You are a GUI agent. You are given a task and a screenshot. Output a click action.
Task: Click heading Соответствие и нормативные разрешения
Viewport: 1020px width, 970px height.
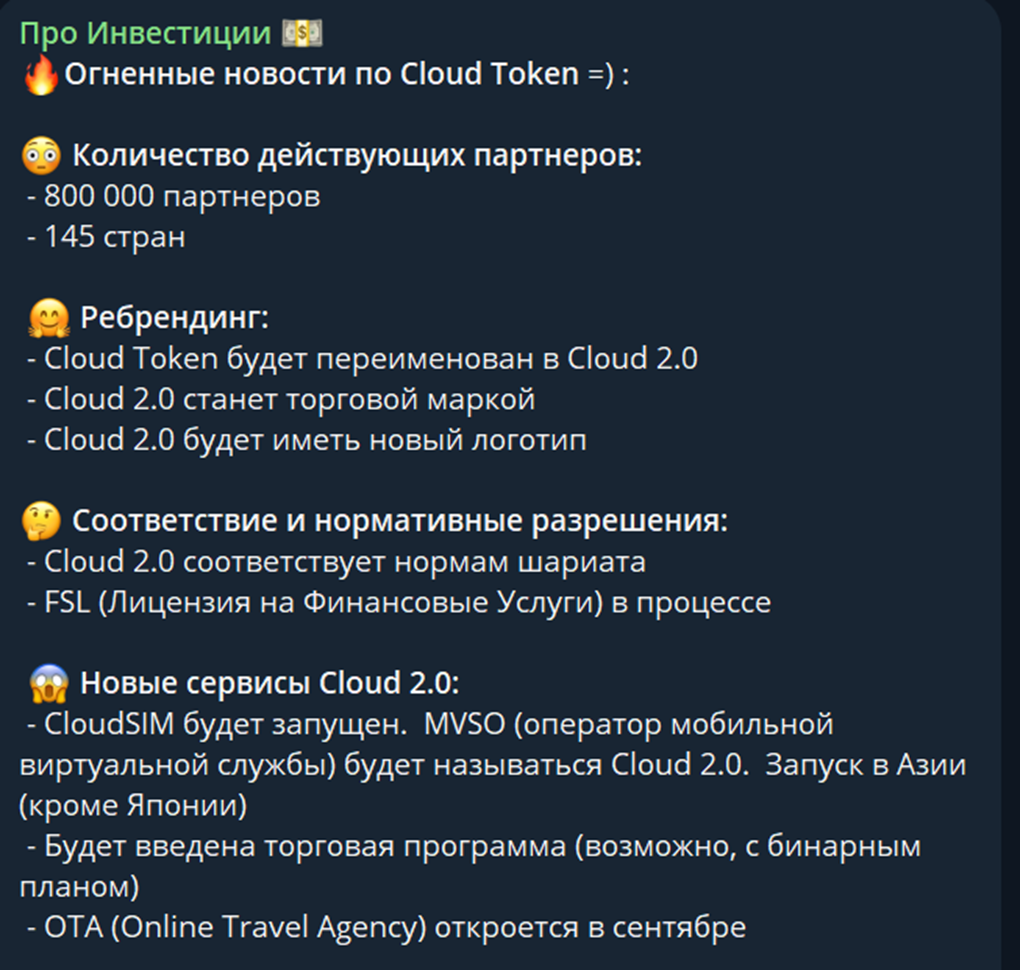(400, 521)
